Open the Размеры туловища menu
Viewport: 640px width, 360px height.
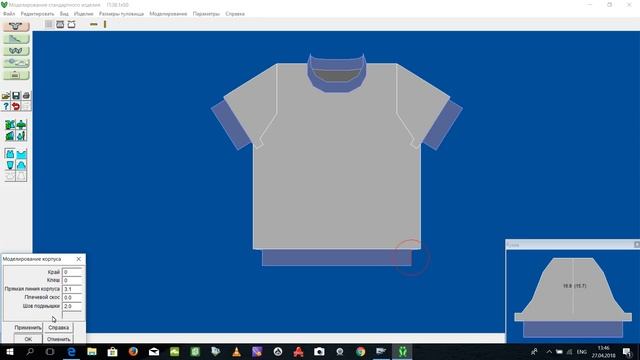(121, 14)
